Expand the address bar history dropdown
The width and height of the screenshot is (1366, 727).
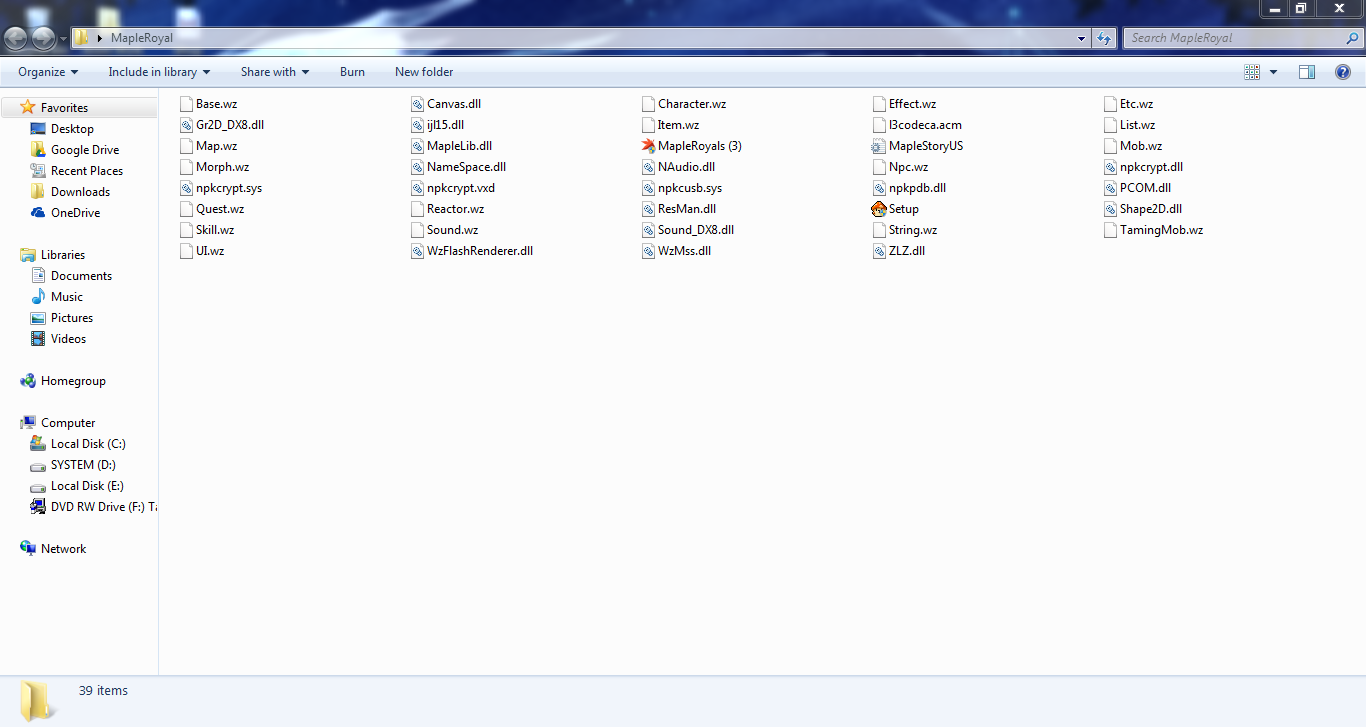tap(1081, 38)
